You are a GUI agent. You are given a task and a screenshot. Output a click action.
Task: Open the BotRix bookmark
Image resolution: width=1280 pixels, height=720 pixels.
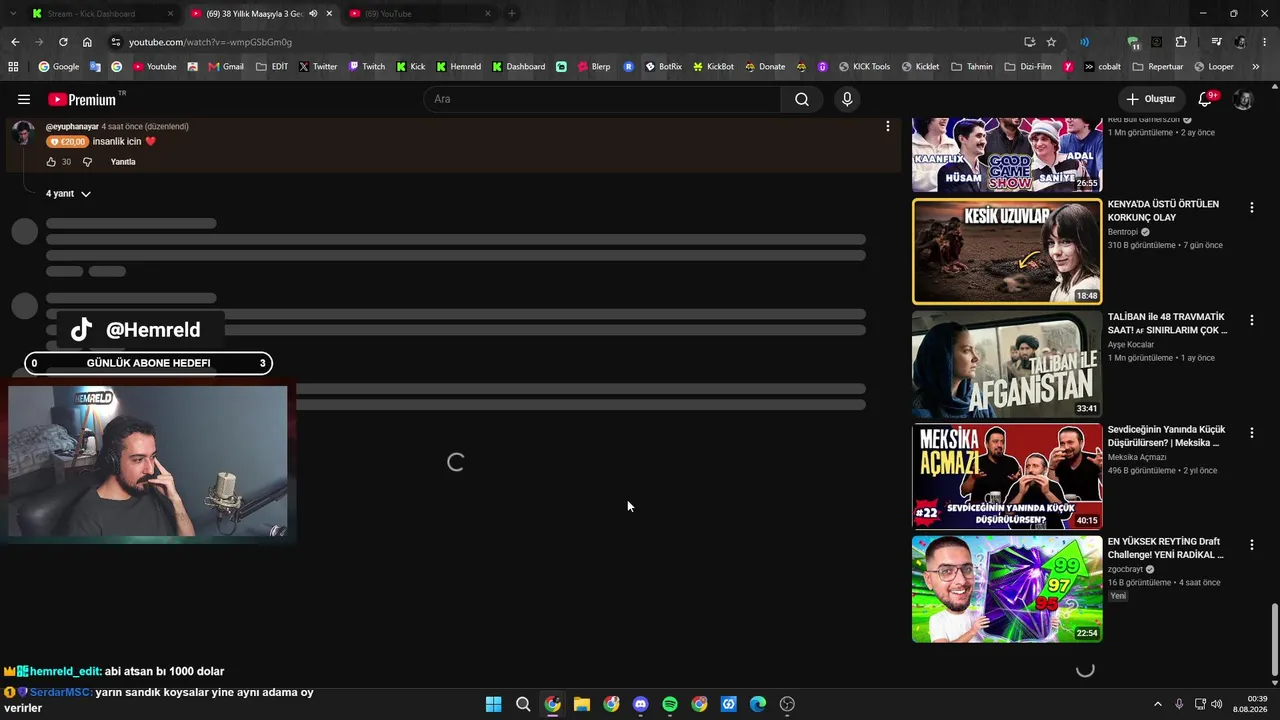coord(663,67)
